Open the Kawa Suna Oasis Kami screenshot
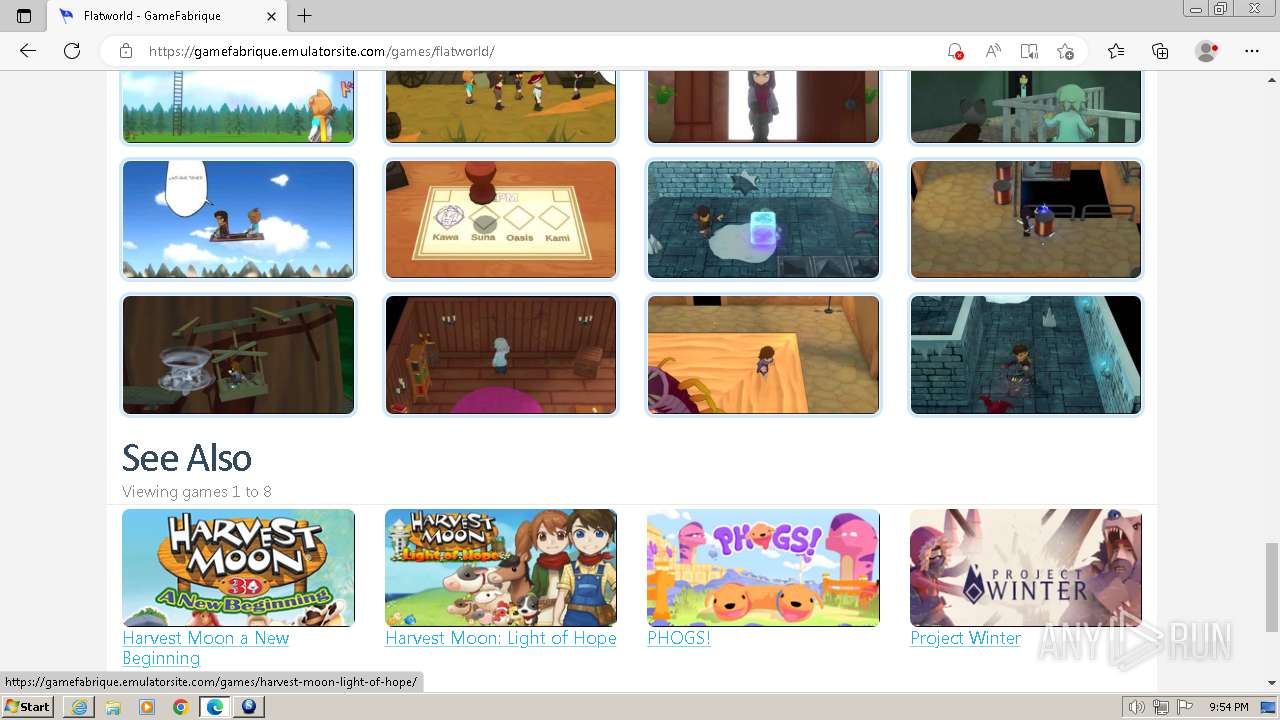This screenshot has height=720, width=1280. point(501,219)
